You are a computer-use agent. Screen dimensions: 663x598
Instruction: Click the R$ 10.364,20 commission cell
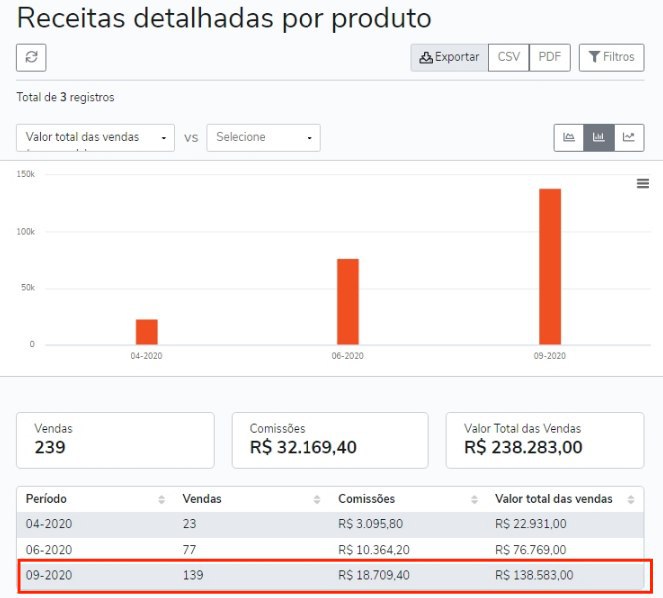[x=374, y=550]
